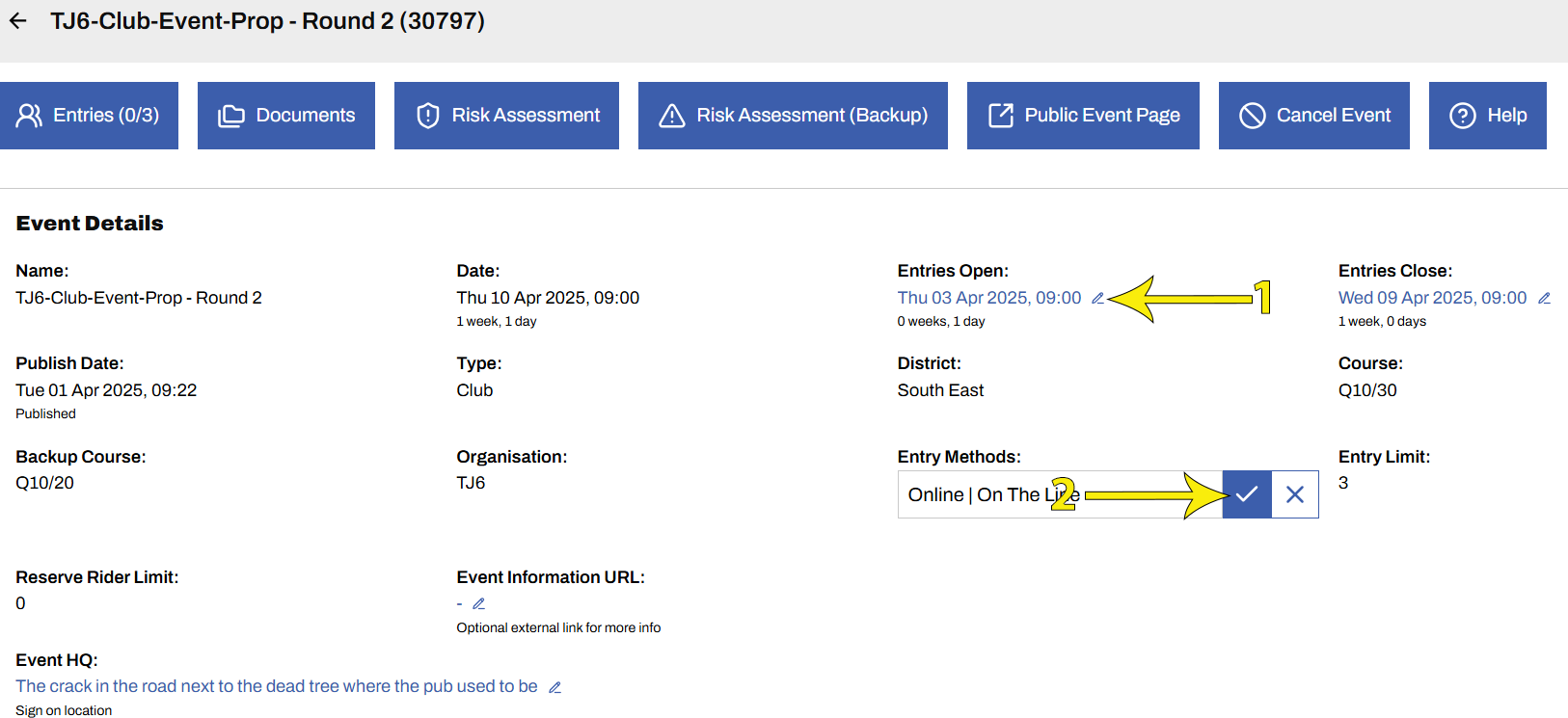Click the page title heading text

click(x=267, y=21)
